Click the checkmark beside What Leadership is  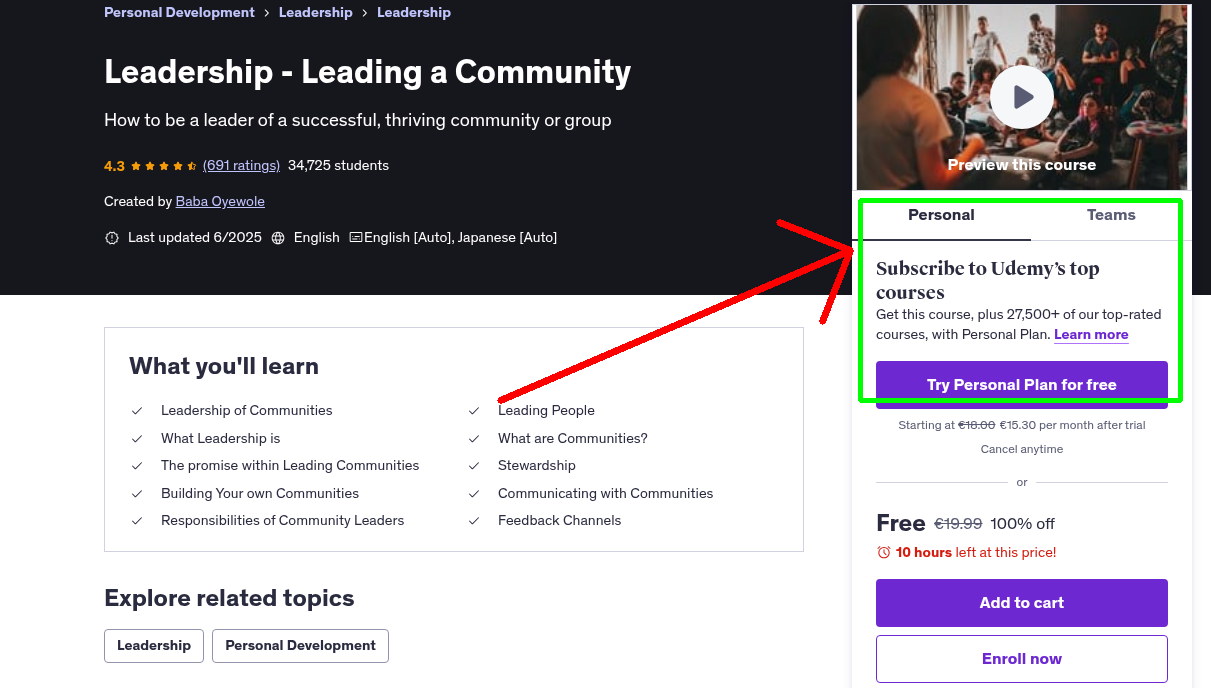click(137, 439)
